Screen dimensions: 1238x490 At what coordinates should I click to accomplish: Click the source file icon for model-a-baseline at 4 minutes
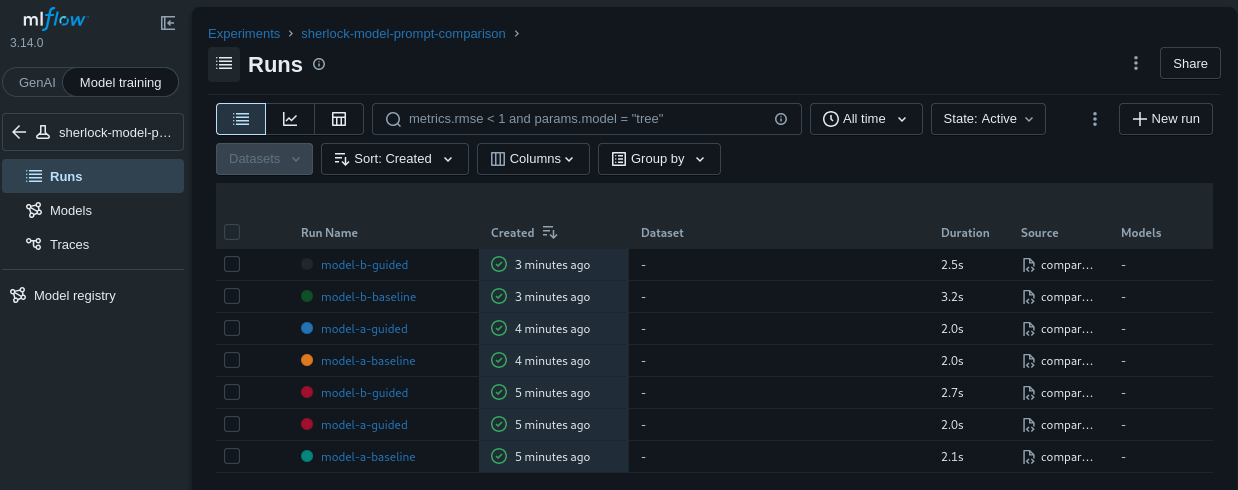coord(1028,361)
